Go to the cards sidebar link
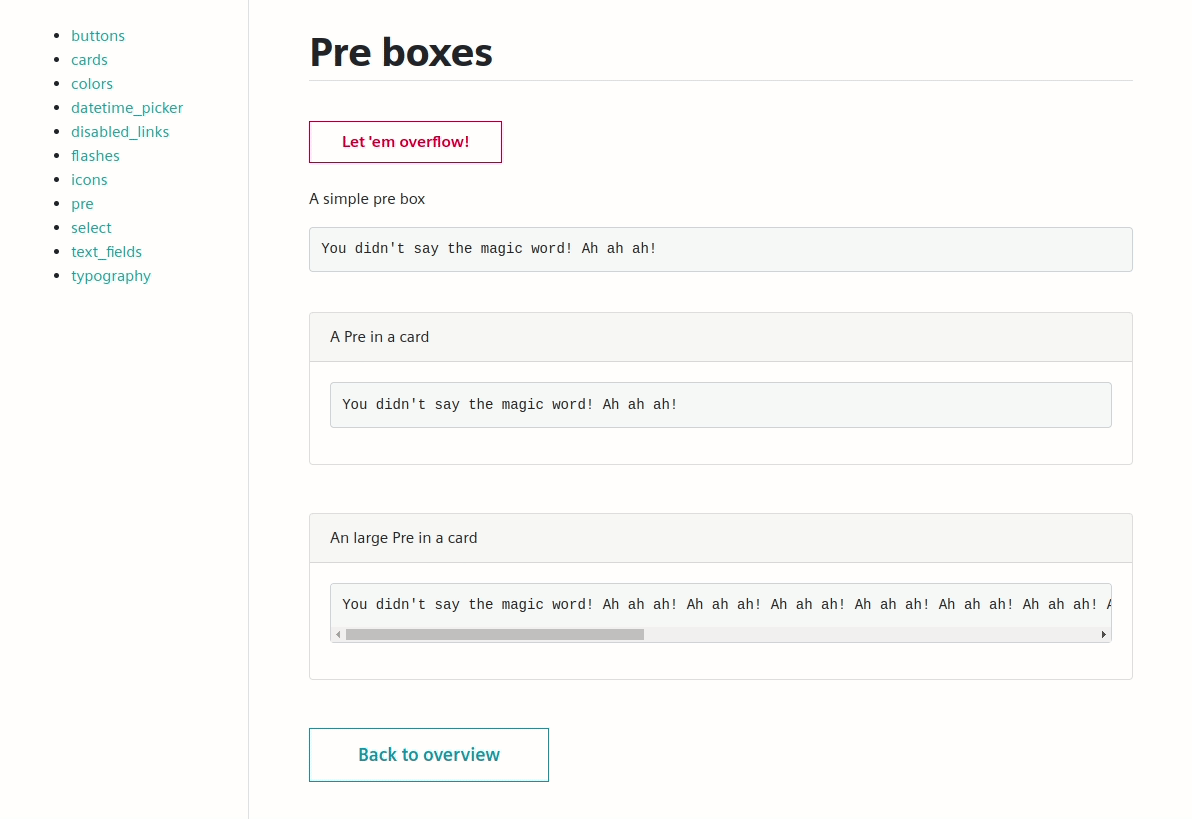Image resolution: width=1192 pixels, height=819 pixels. click(x=89, y=60)
